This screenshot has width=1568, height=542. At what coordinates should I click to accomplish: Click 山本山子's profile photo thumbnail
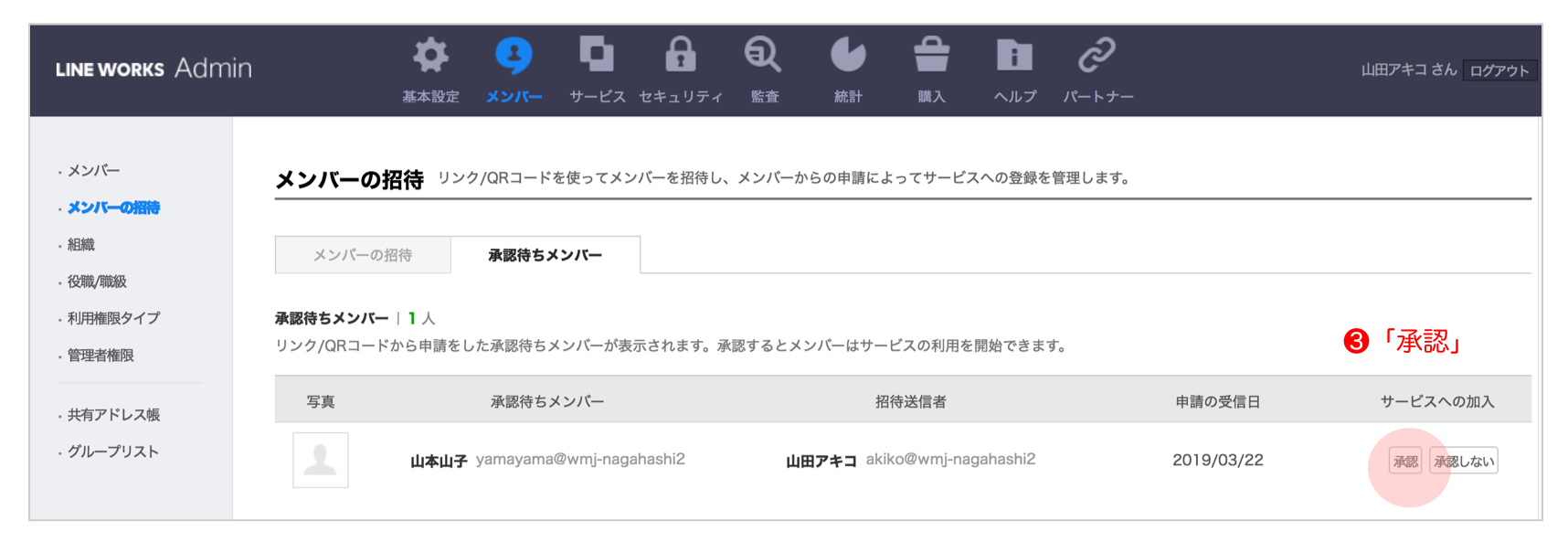(x=321, y=460)
